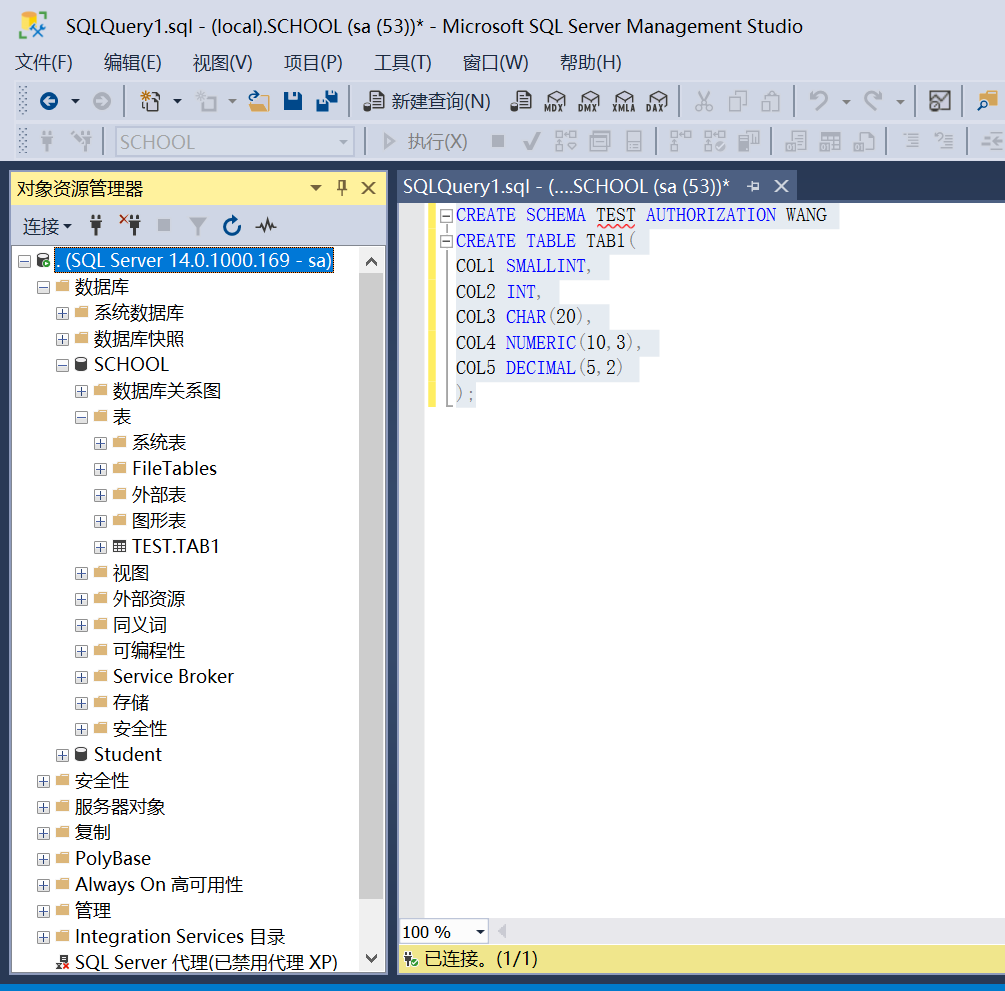This screenshot has height=991, width=1005.
Task: Select the Integration Services 目录 item
Action: 180,937
